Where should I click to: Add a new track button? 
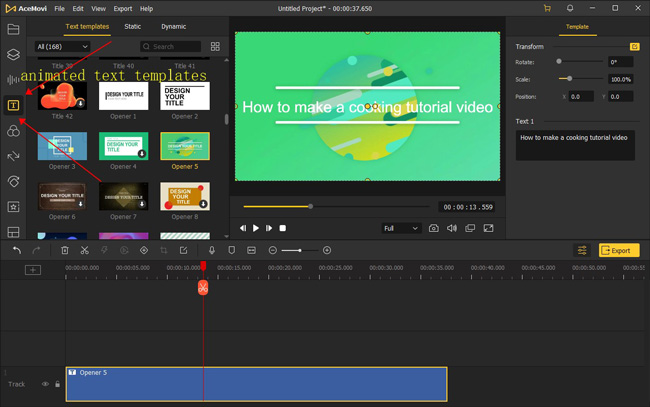point(33,270)
